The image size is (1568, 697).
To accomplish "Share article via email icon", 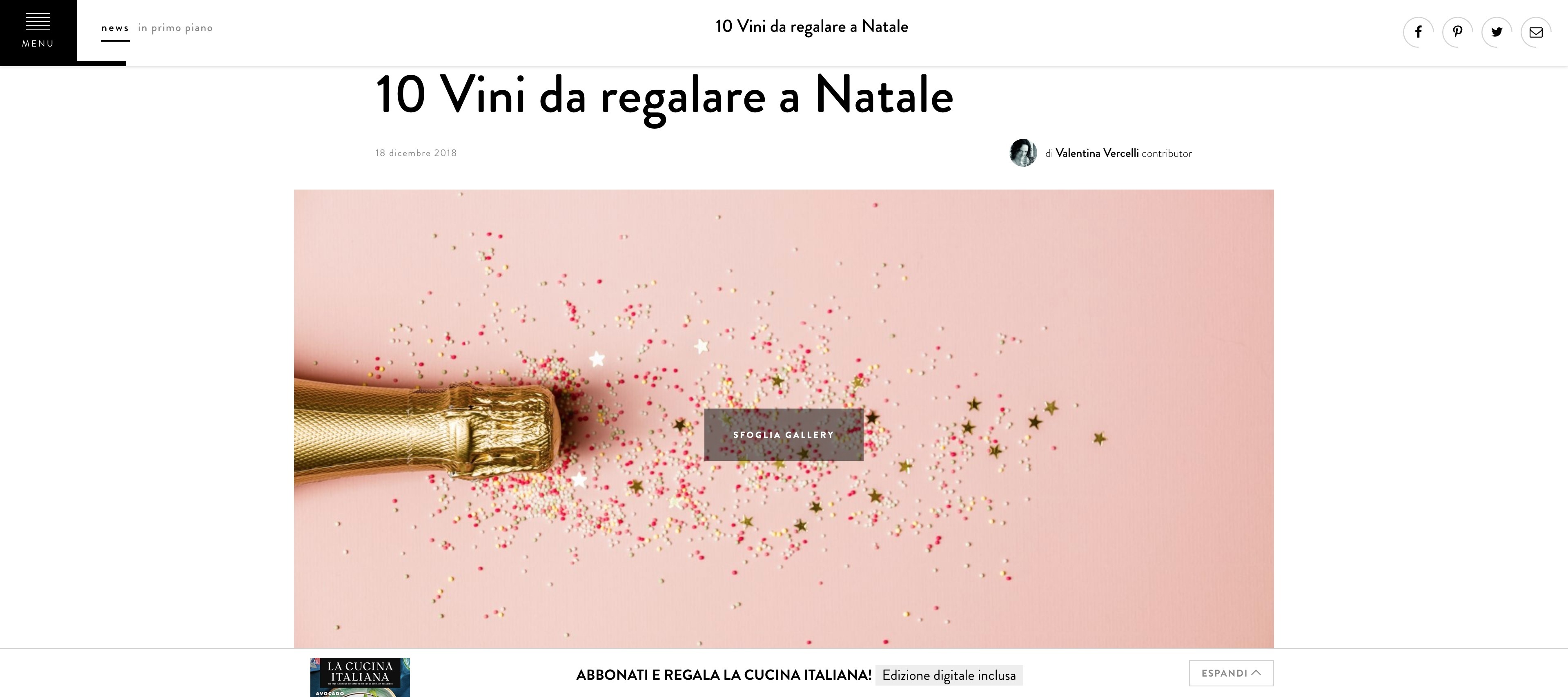I will 1536,32.
